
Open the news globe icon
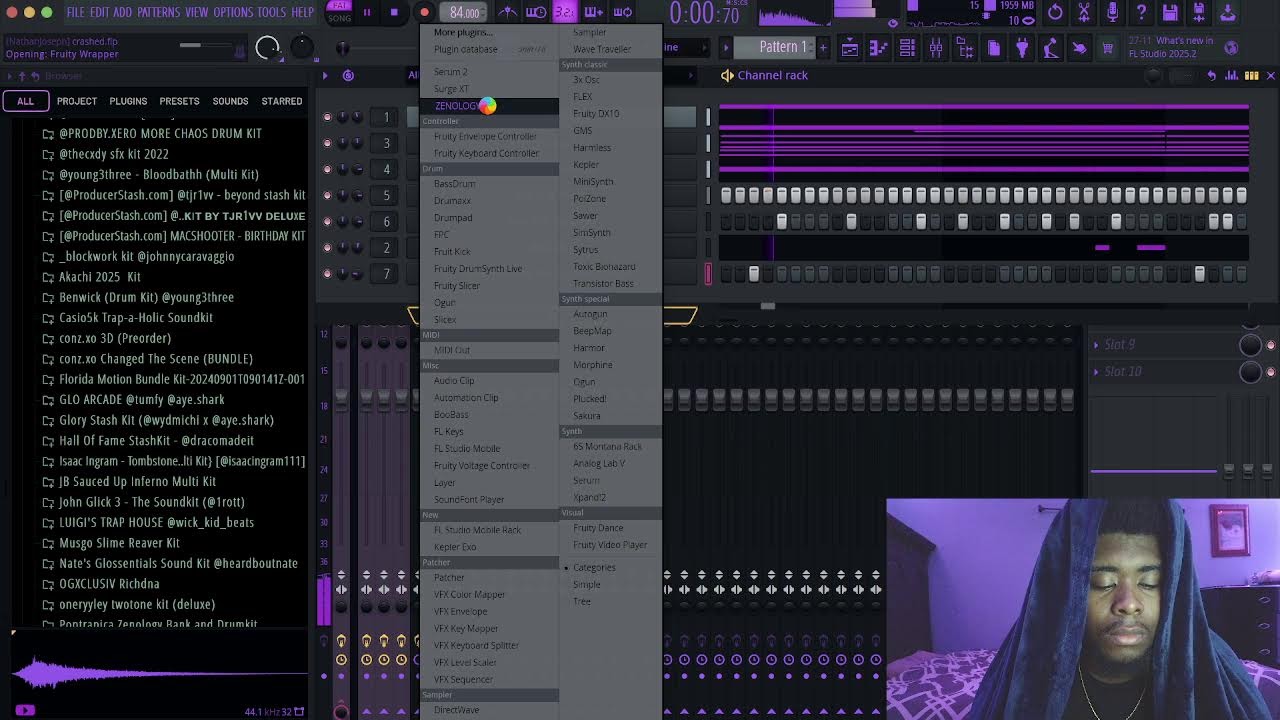tap(1231, 48)
